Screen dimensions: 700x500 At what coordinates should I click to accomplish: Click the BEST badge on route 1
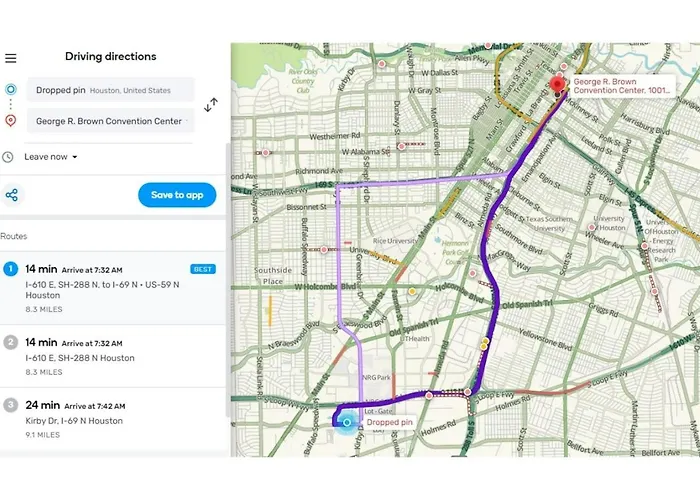point(202,269)
